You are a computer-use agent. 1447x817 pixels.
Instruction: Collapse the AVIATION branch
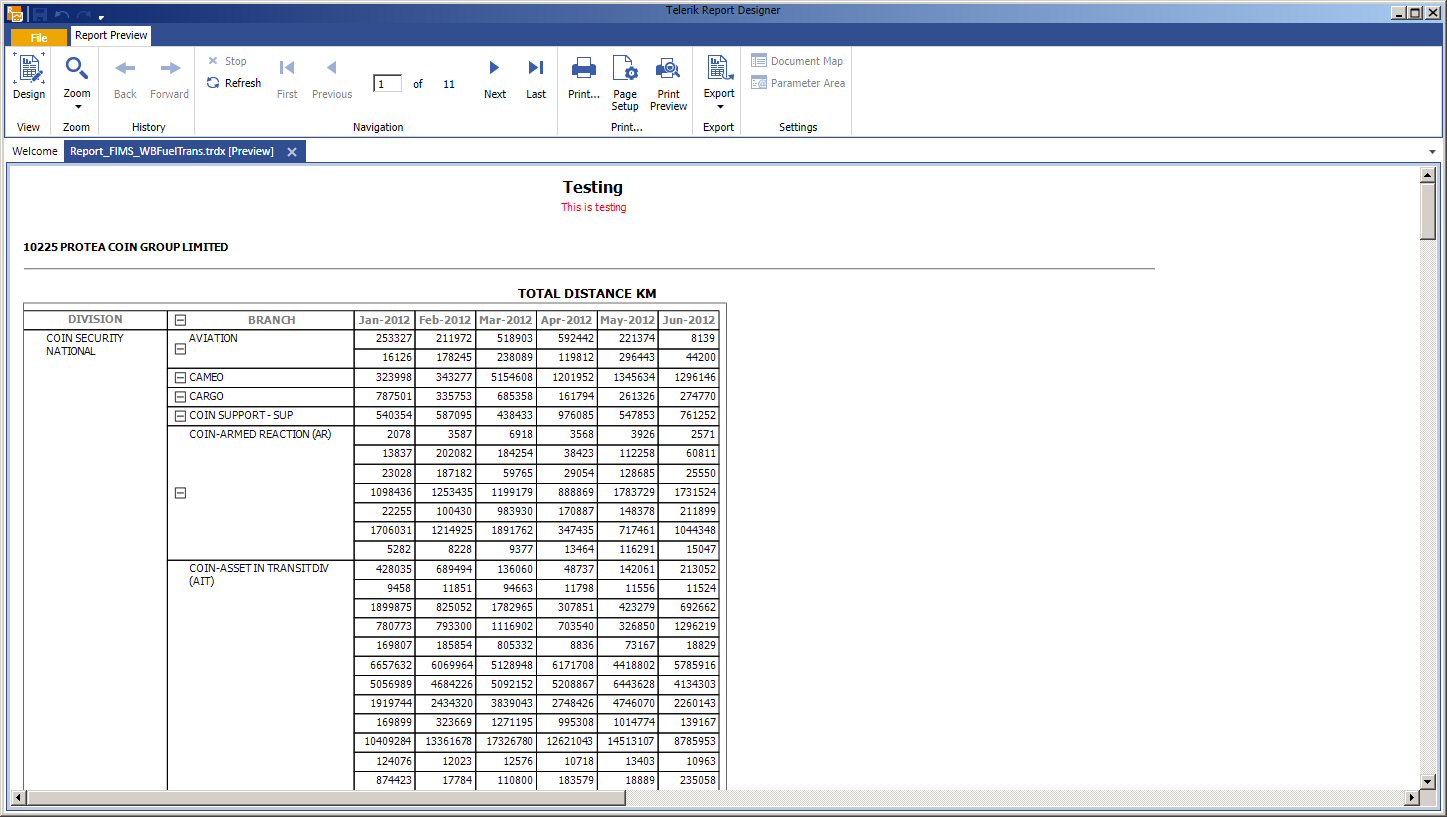(180, 349)
